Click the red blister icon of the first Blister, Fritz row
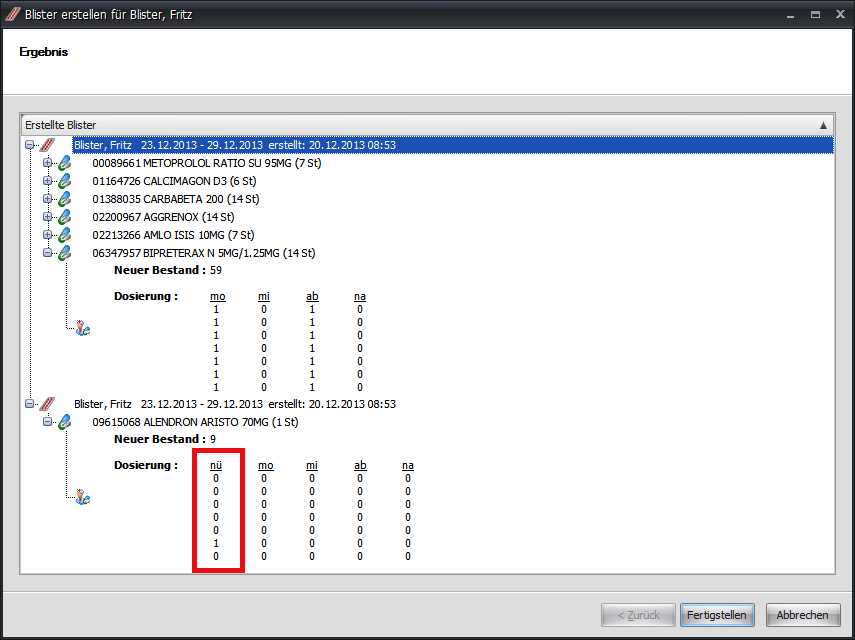 click(x=47, y=145)
